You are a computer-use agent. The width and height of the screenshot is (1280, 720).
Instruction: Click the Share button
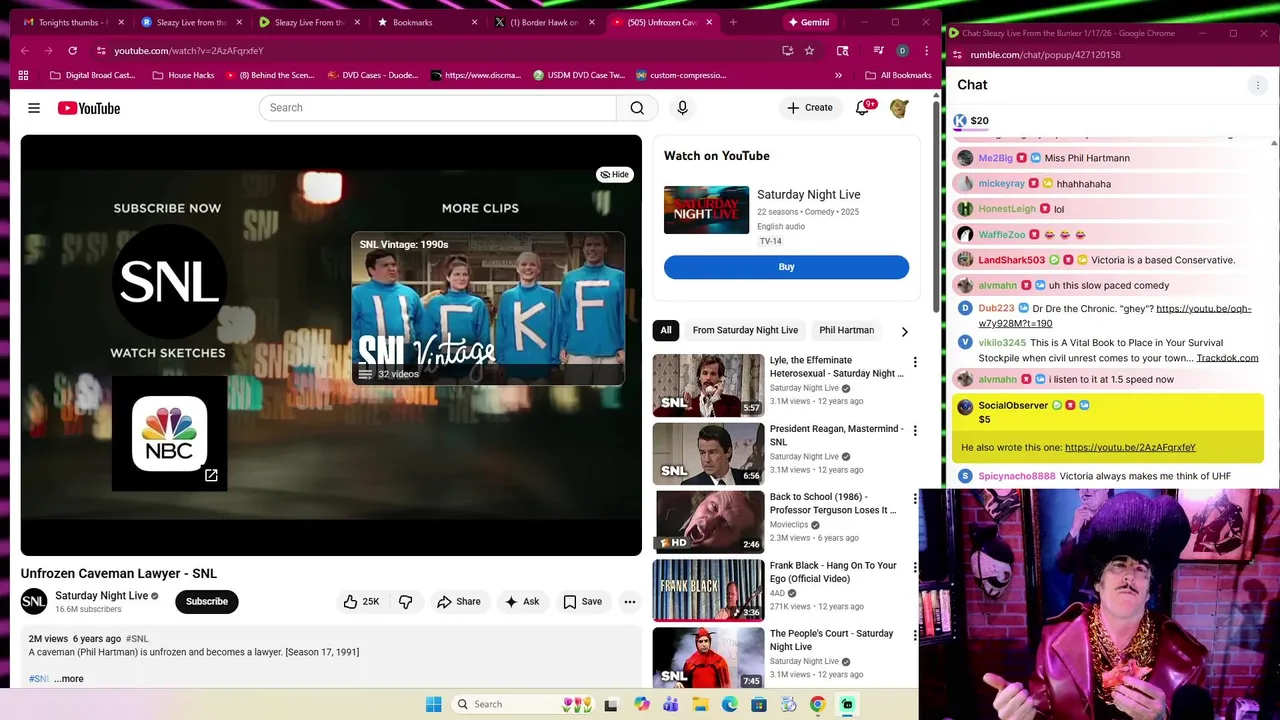pos(459,601)
